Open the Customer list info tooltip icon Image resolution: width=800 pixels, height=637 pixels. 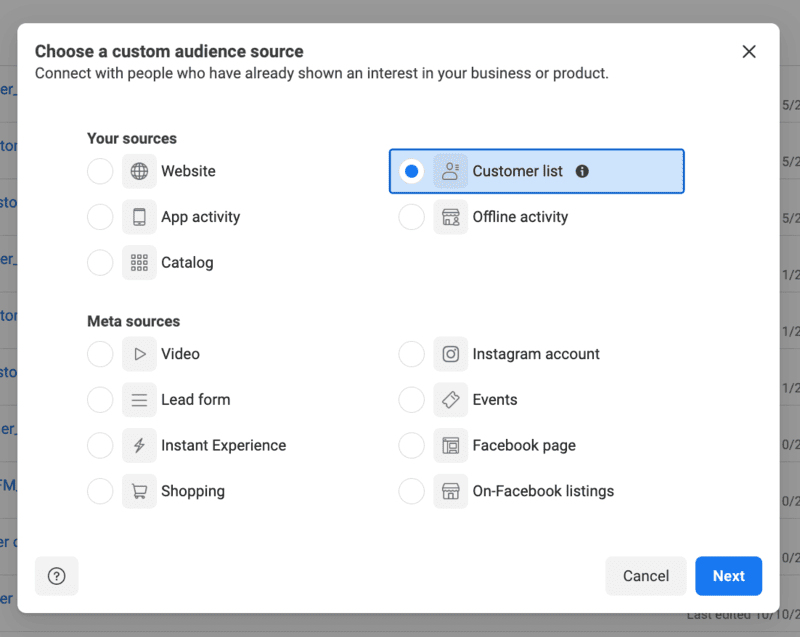(582, 171)
